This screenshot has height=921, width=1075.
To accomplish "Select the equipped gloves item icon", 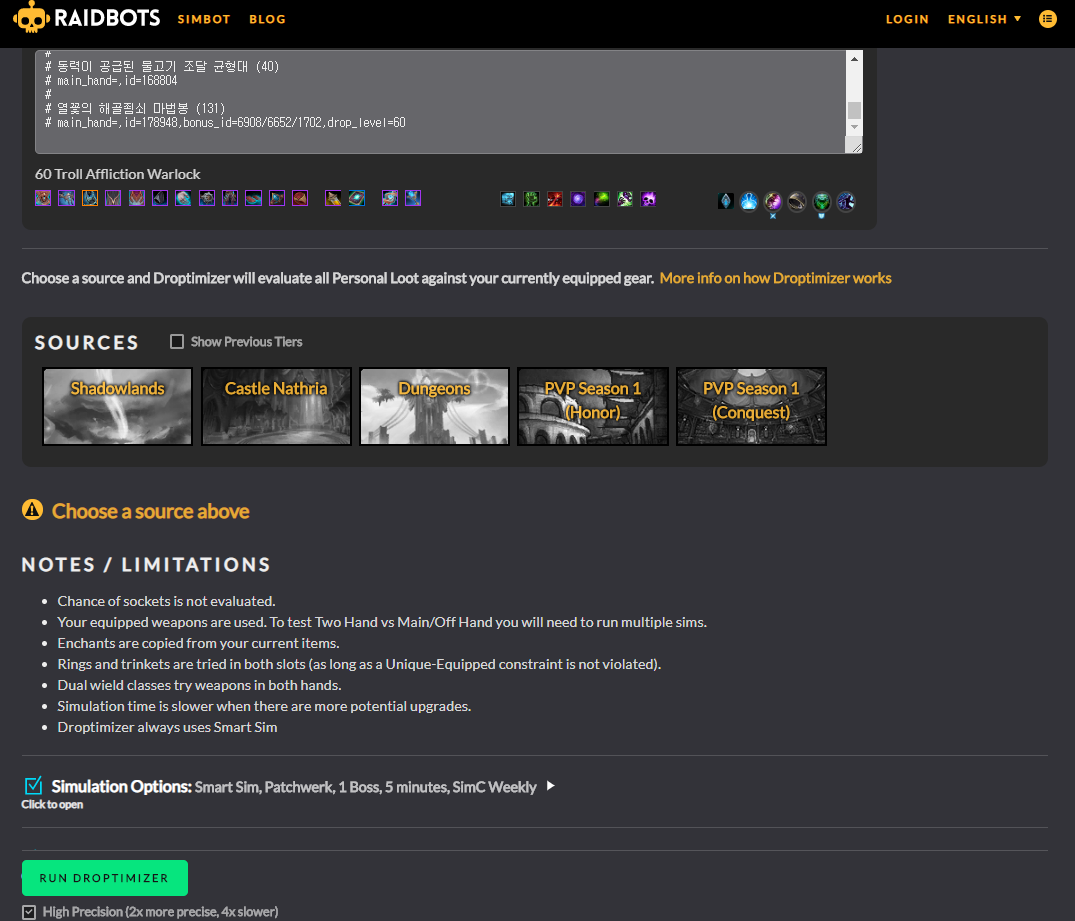I will point(183,199).
